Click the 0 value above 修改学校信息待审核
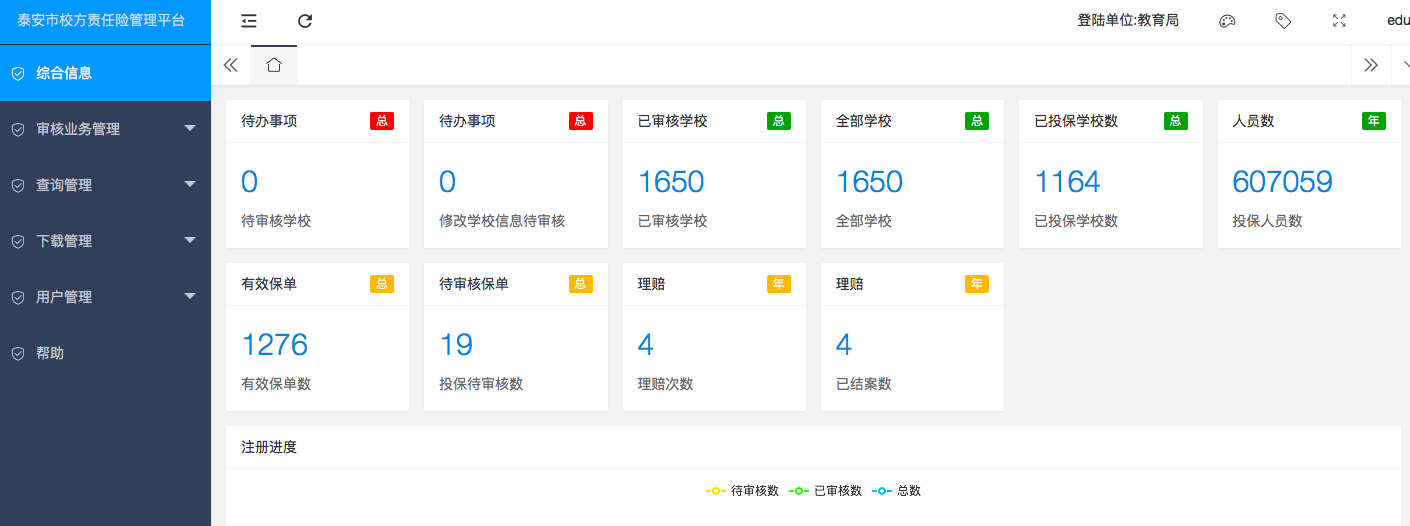1410x526 pixels. tap(448, 182)
